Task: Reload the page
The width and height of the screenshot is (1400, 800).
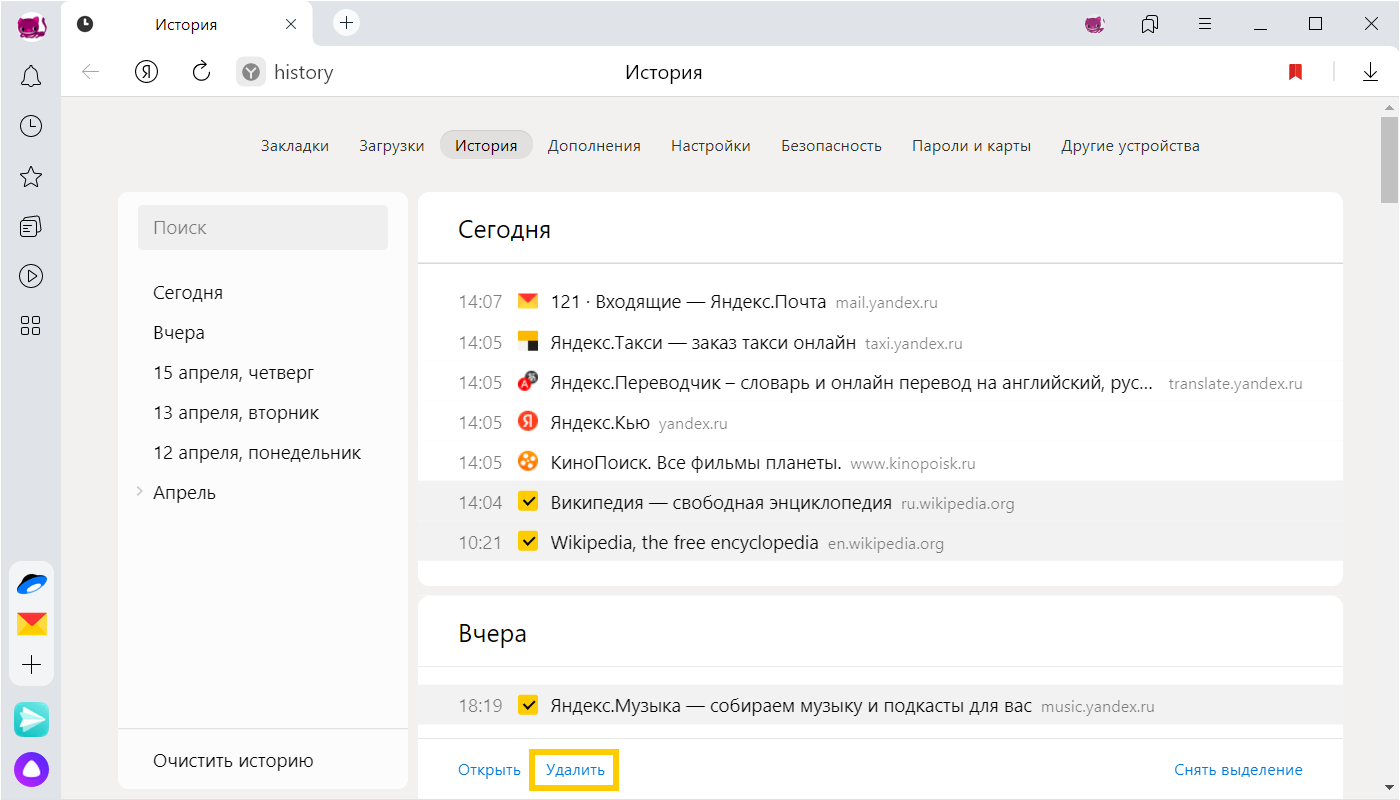Action: coord(201,71)
